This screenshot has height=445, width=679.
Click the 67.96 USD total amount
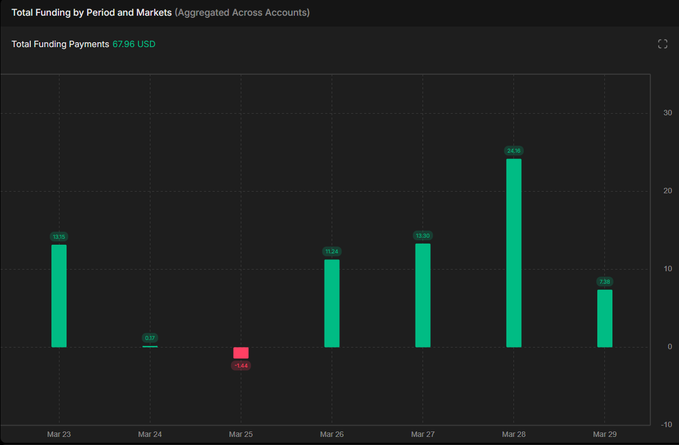[134, 44]
